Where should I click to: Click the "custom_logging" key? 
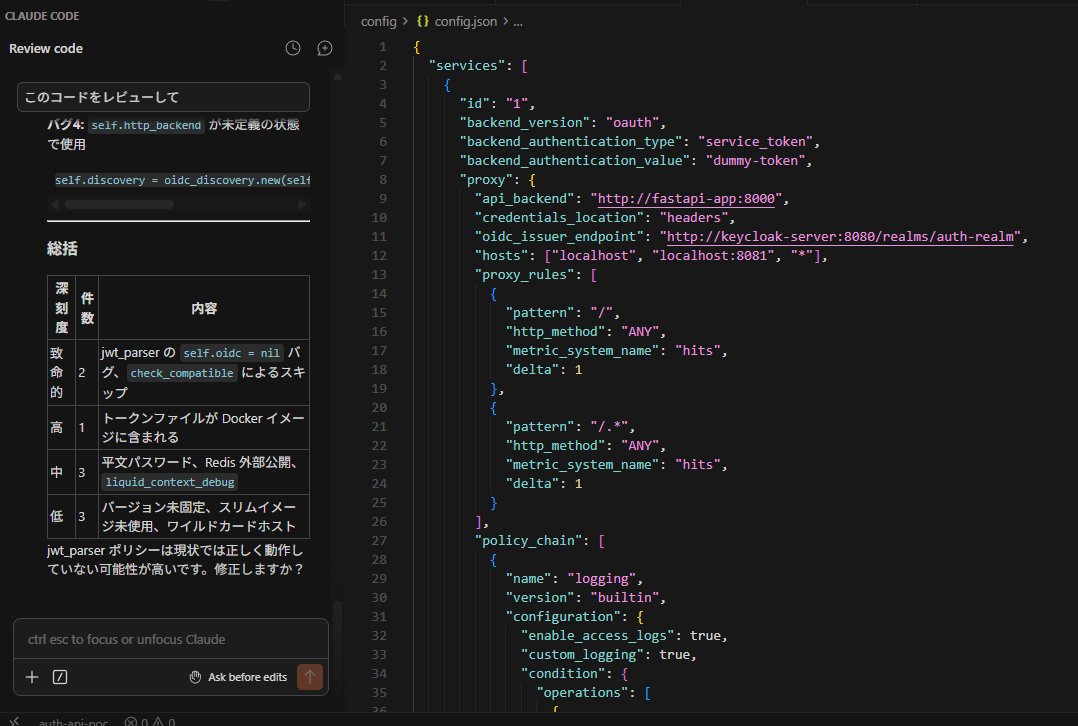(582, 655)
